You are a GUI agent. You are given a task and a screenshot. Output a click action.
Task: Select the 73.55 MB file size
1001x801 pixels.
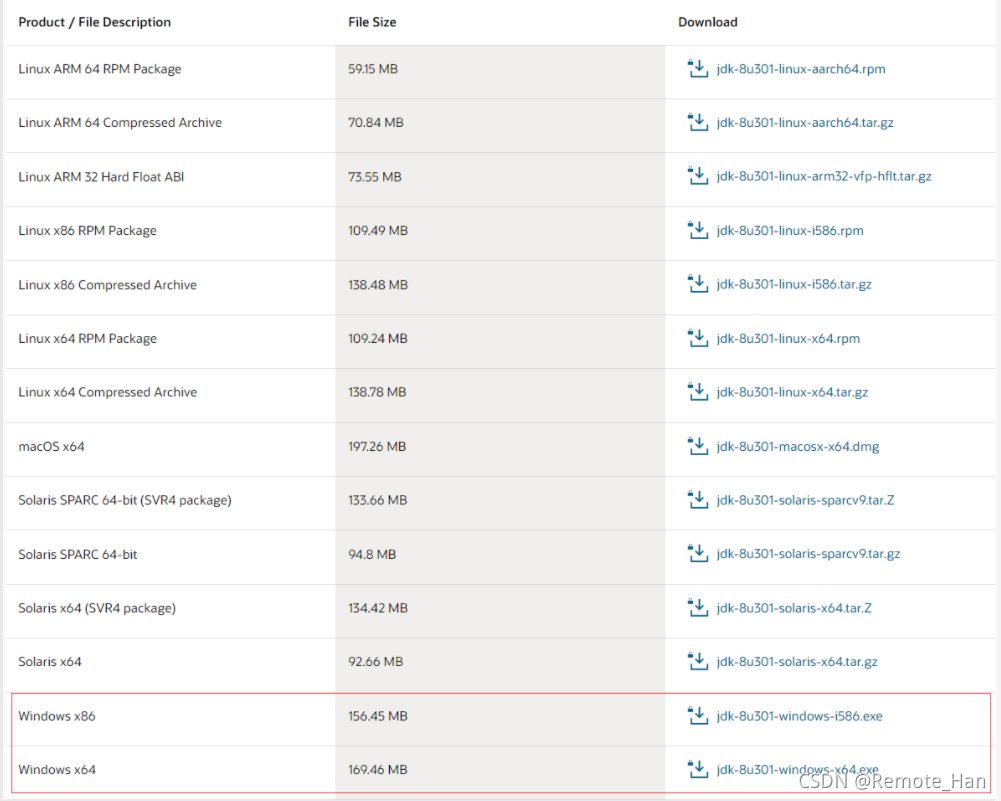375,177
